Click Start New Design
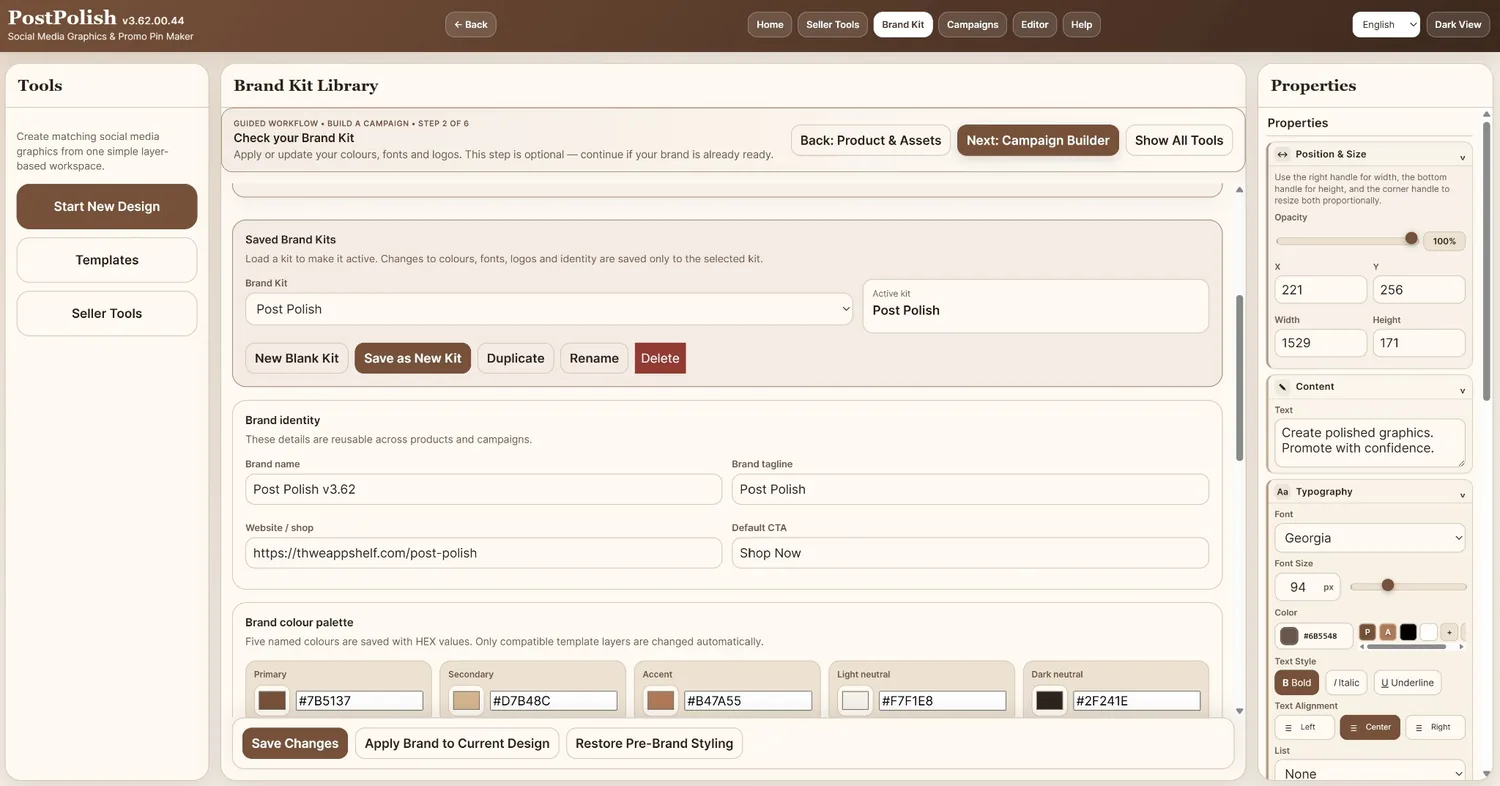 107,206
